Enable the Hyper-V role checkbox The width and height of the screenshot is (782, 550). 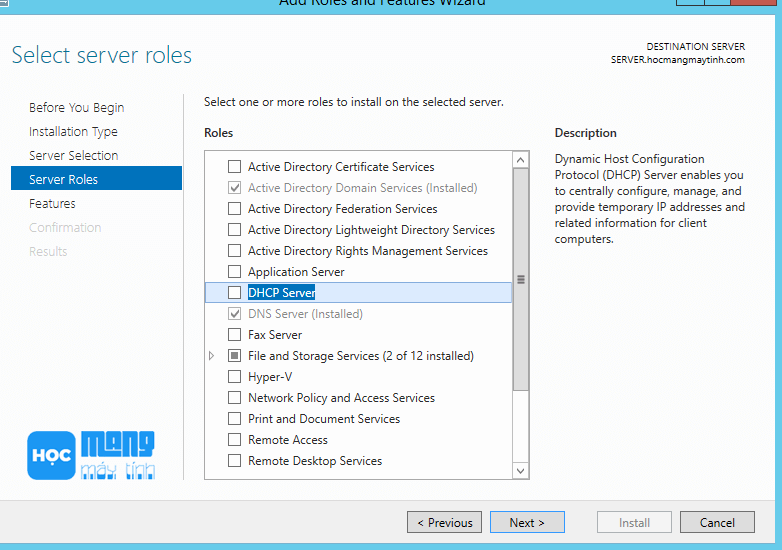[x=234, y=376]
